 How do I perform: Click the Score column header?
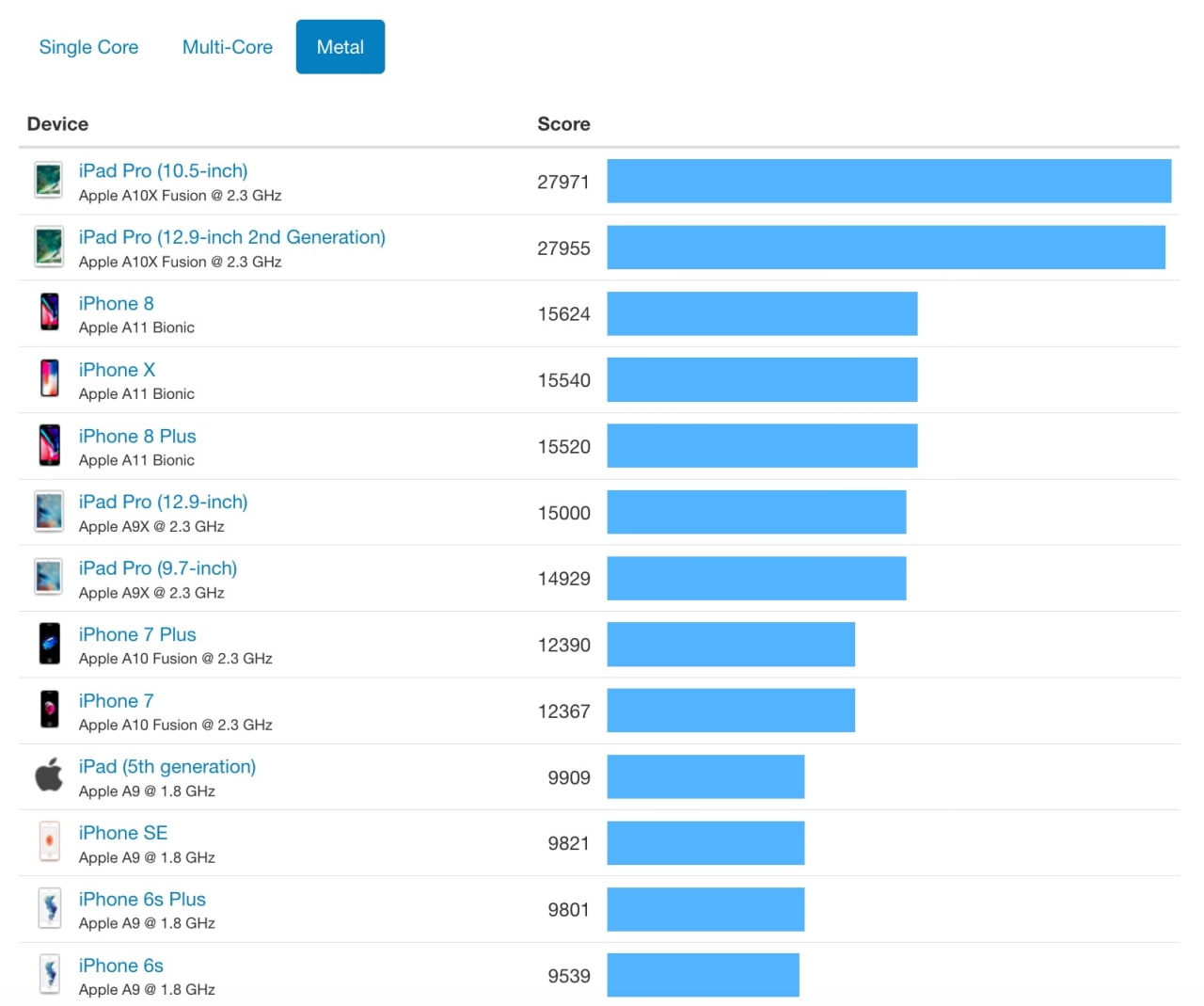click(x=562, y=123)
